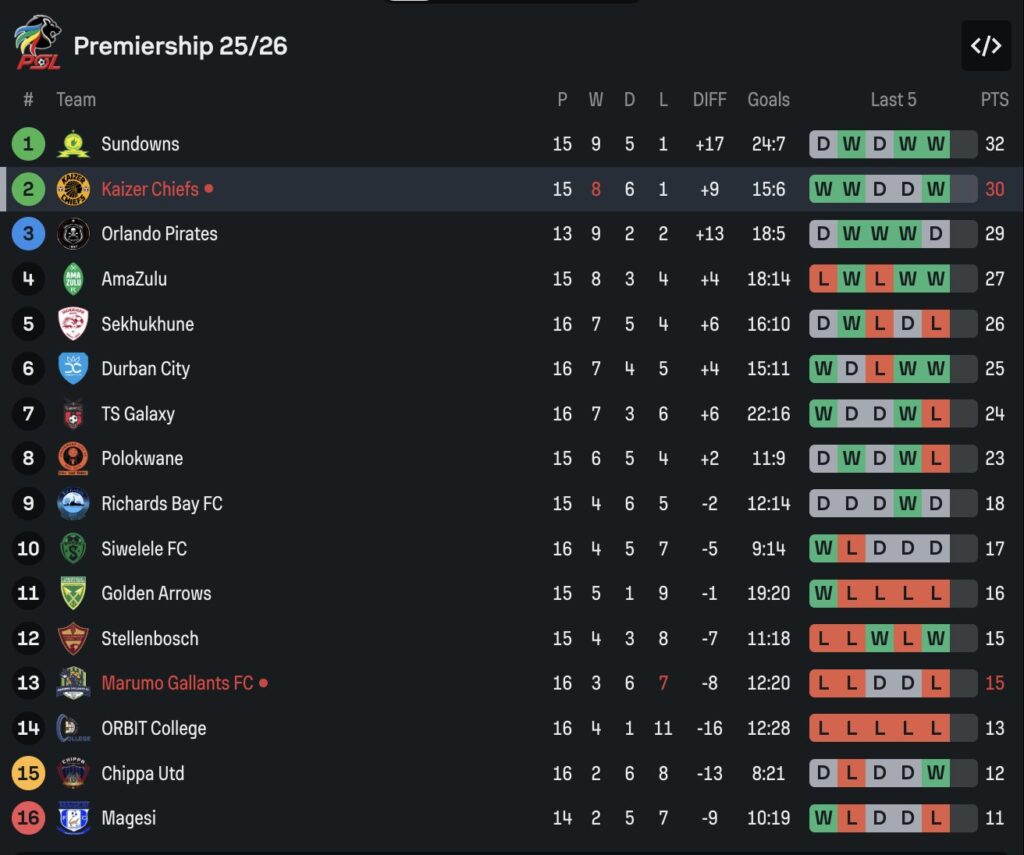Open the Marumo Gallants FC team link
The height and width of the screenshot is (855, 1024).
(177, 683)
